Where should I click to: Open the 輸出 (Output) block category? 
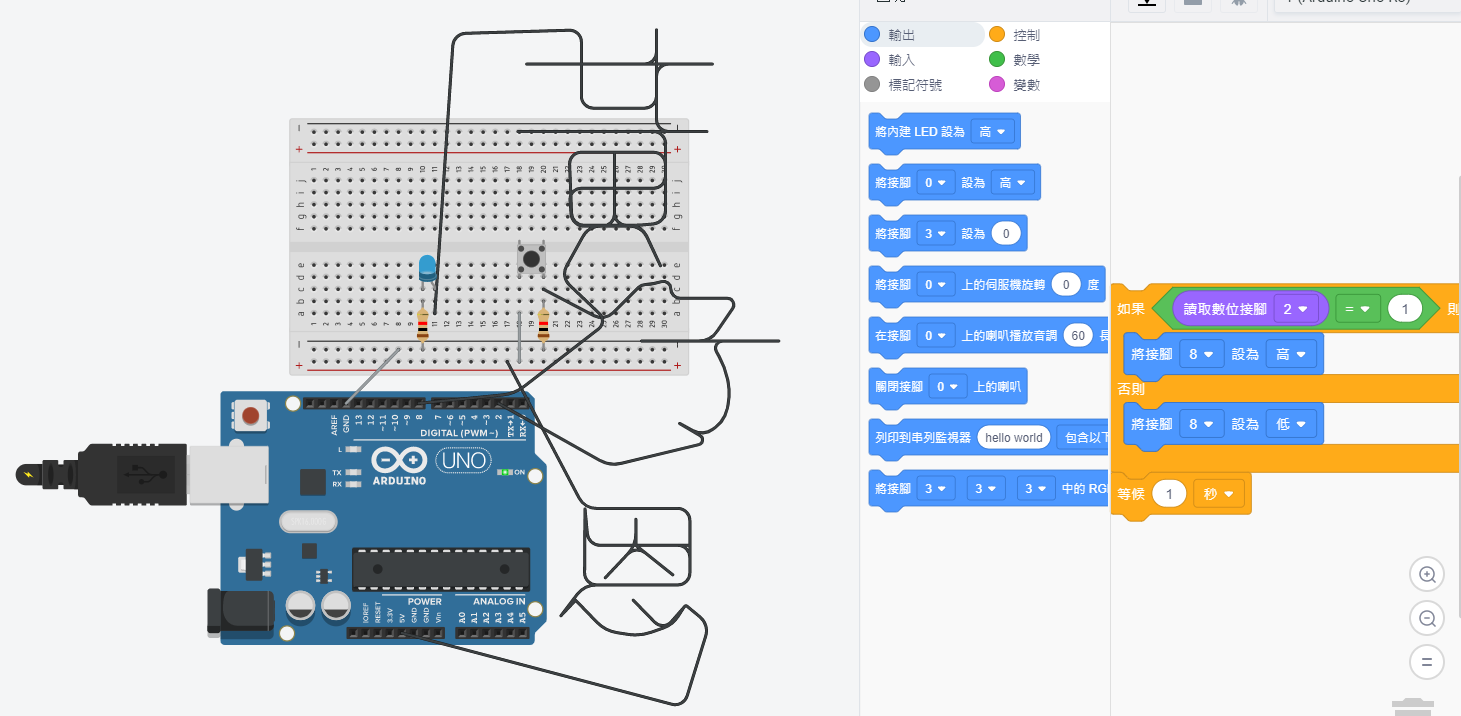coord(901,35)
